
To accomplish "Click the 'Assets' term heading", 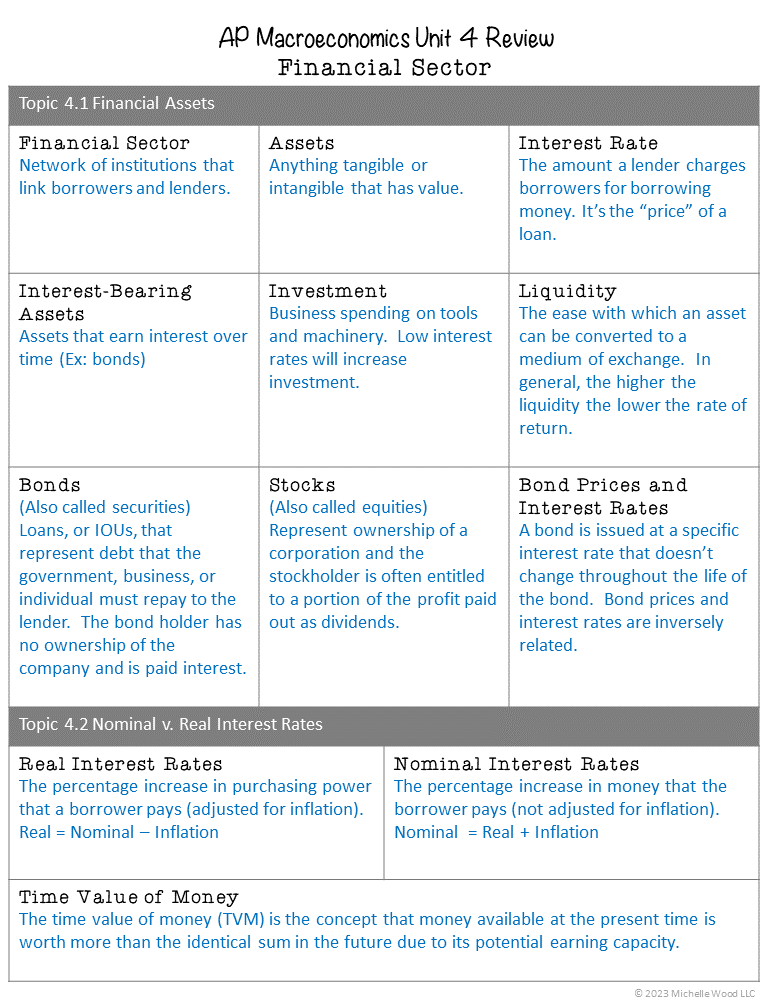I will [x=301, y=143].
